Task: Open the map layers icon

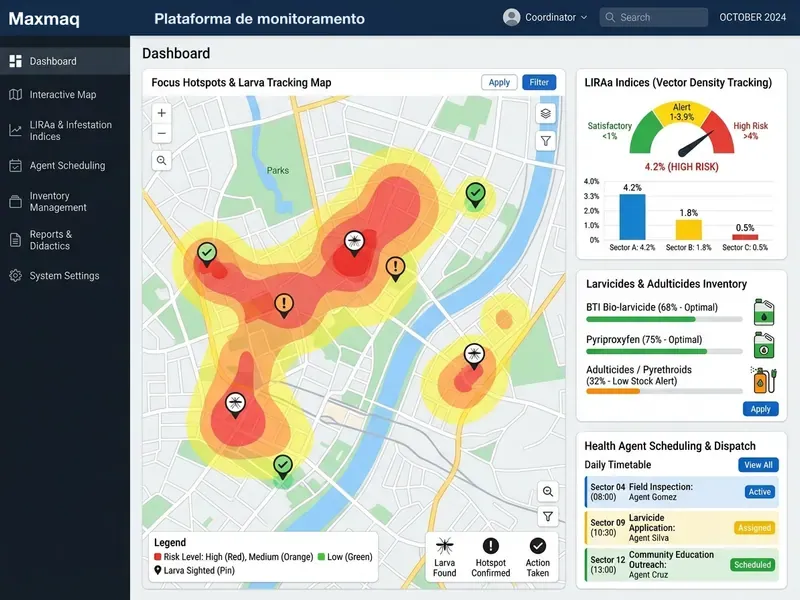Action: click(545, 113)
